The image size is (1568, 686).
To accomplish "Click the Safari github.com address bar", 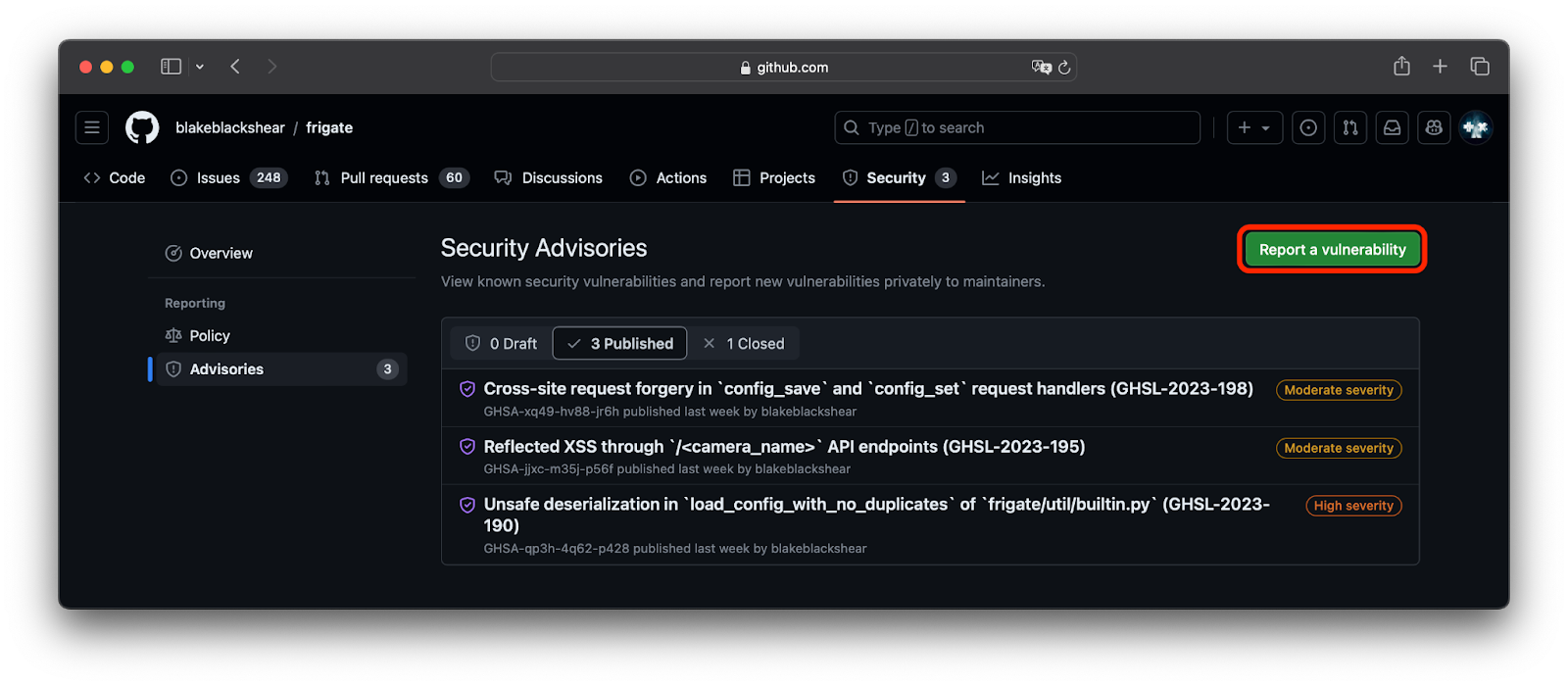I will [x=784, y=67].
